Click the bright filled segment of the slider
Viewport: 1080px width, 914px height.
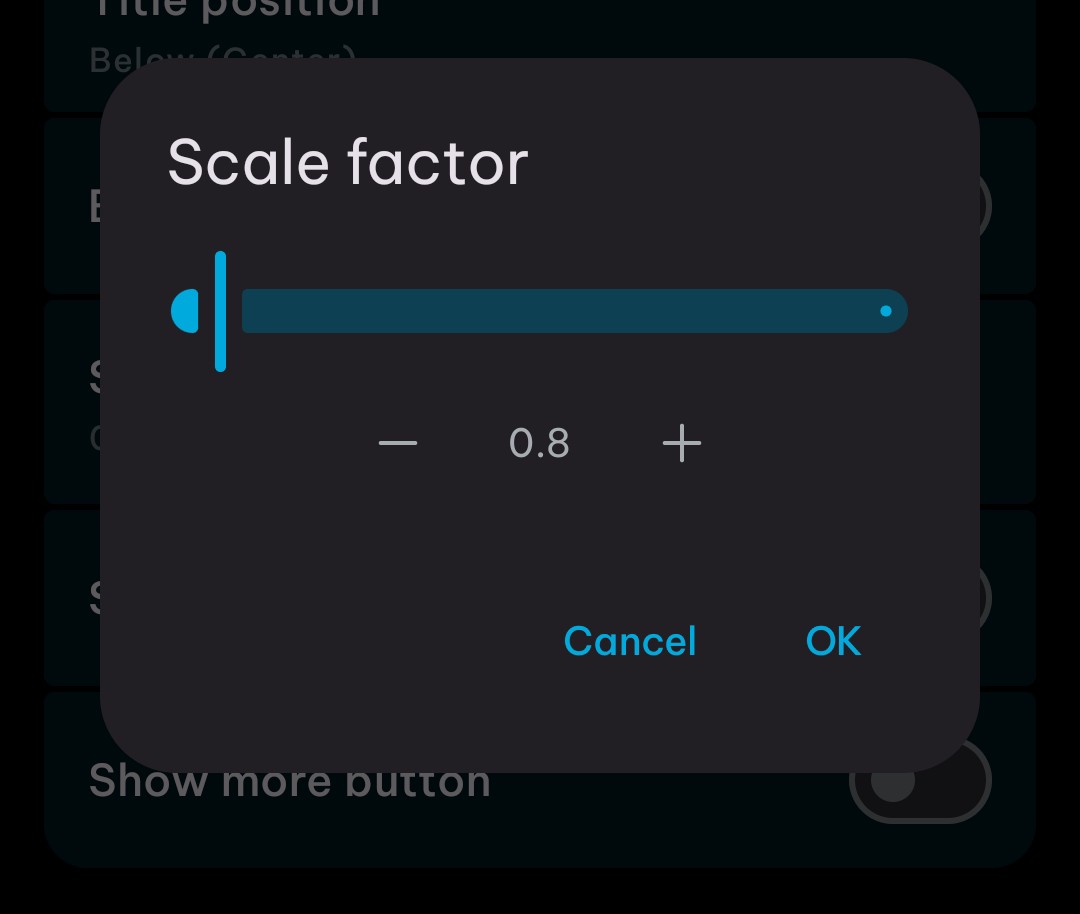185,311
